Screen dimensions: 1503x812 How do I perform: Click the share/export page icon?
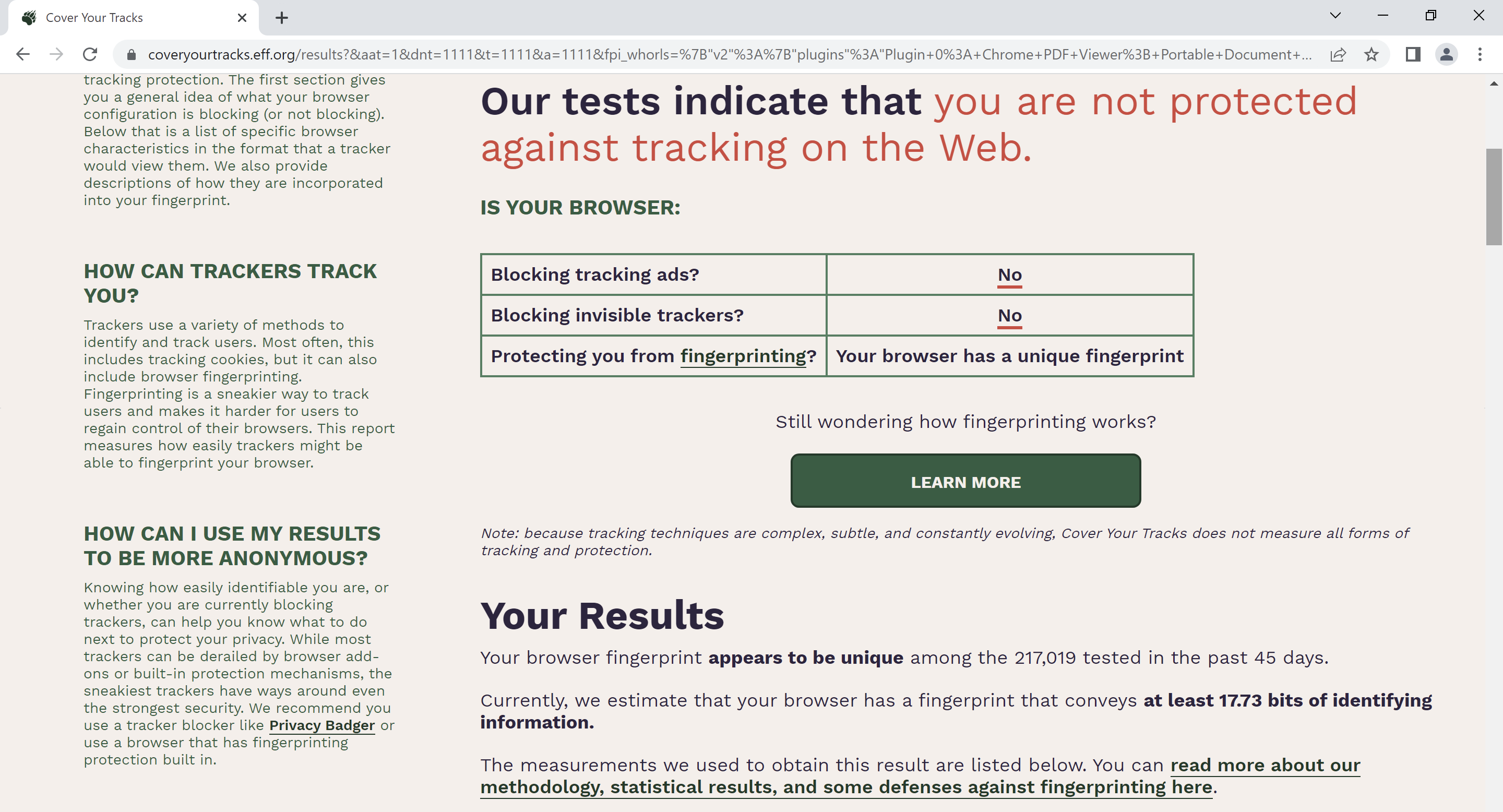click(x=1340, y=54)
